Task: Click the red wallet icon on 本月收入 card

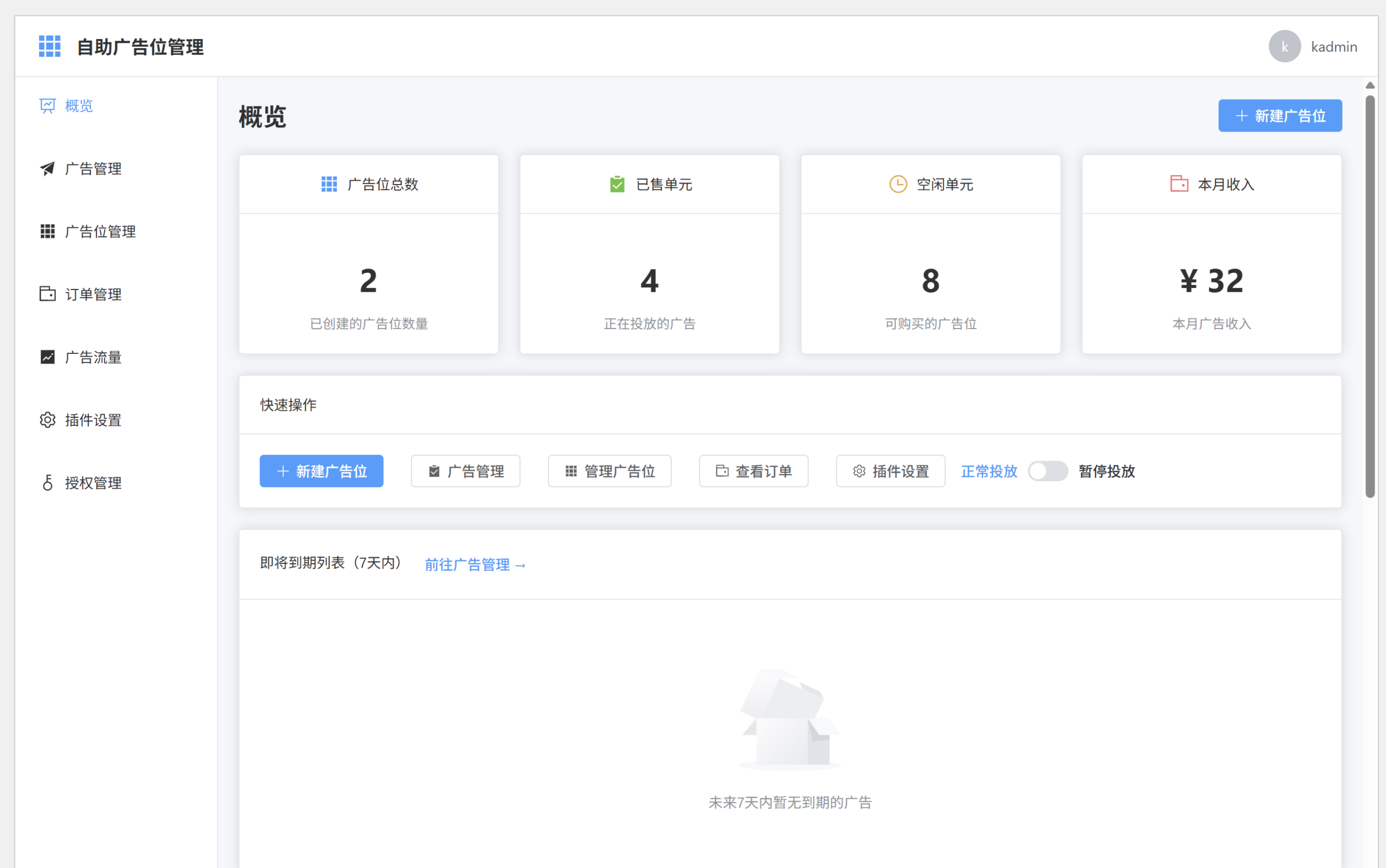Action: click(1179, 183)
